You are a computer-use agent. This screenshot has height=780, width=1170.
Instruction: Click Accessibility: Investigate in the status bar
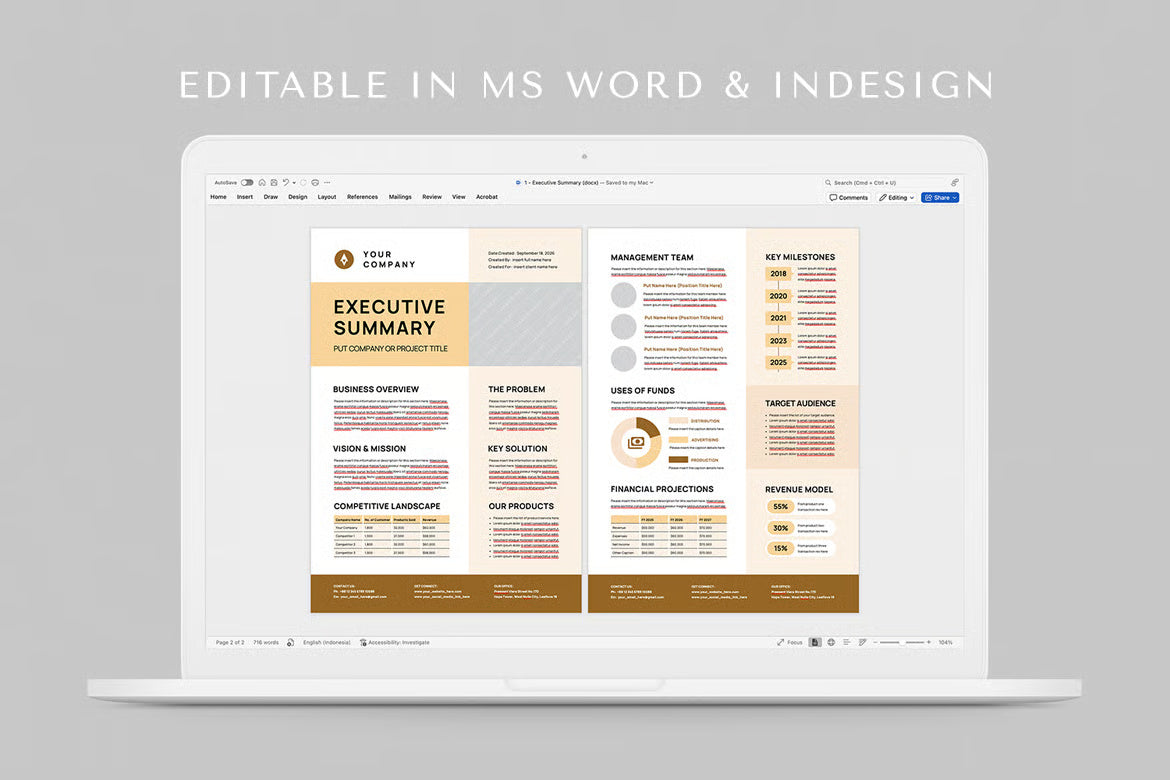click(x=395, y=642)
